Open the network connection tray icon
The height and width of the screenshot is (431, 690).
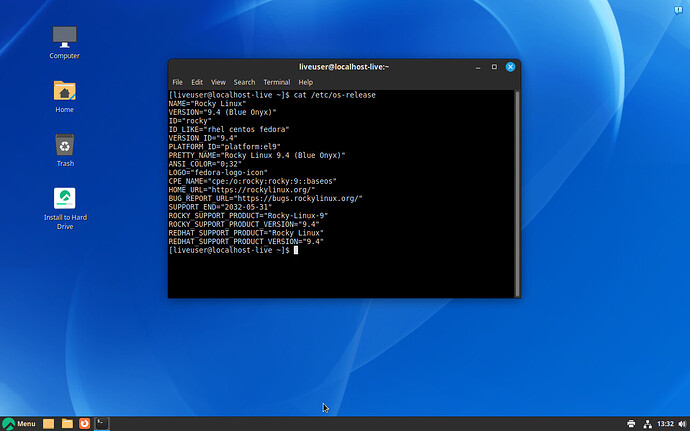tap(647, 424)
